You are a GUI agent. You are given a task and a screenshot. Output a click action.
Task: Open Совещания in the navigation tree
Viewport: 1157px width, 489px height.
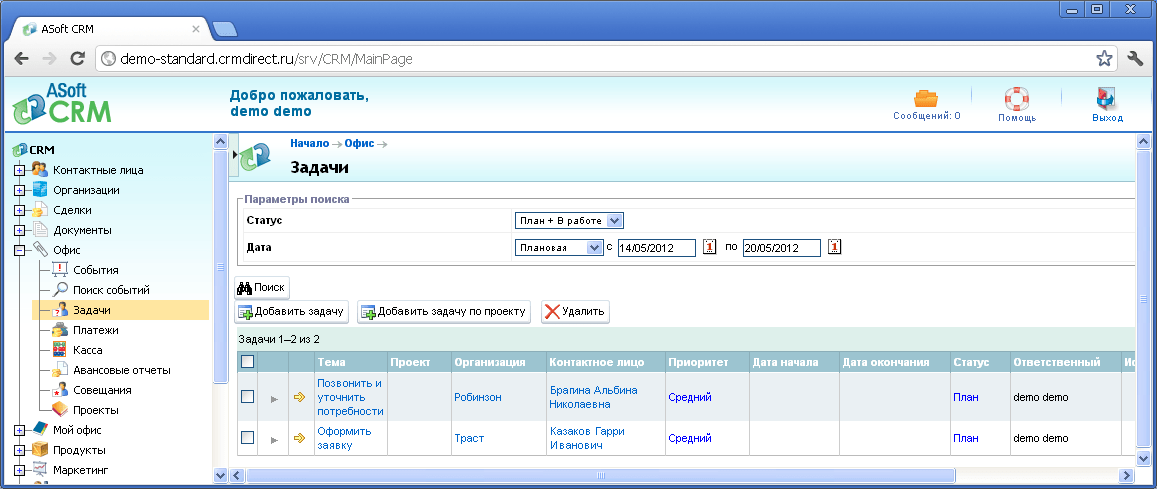point(103,389)
